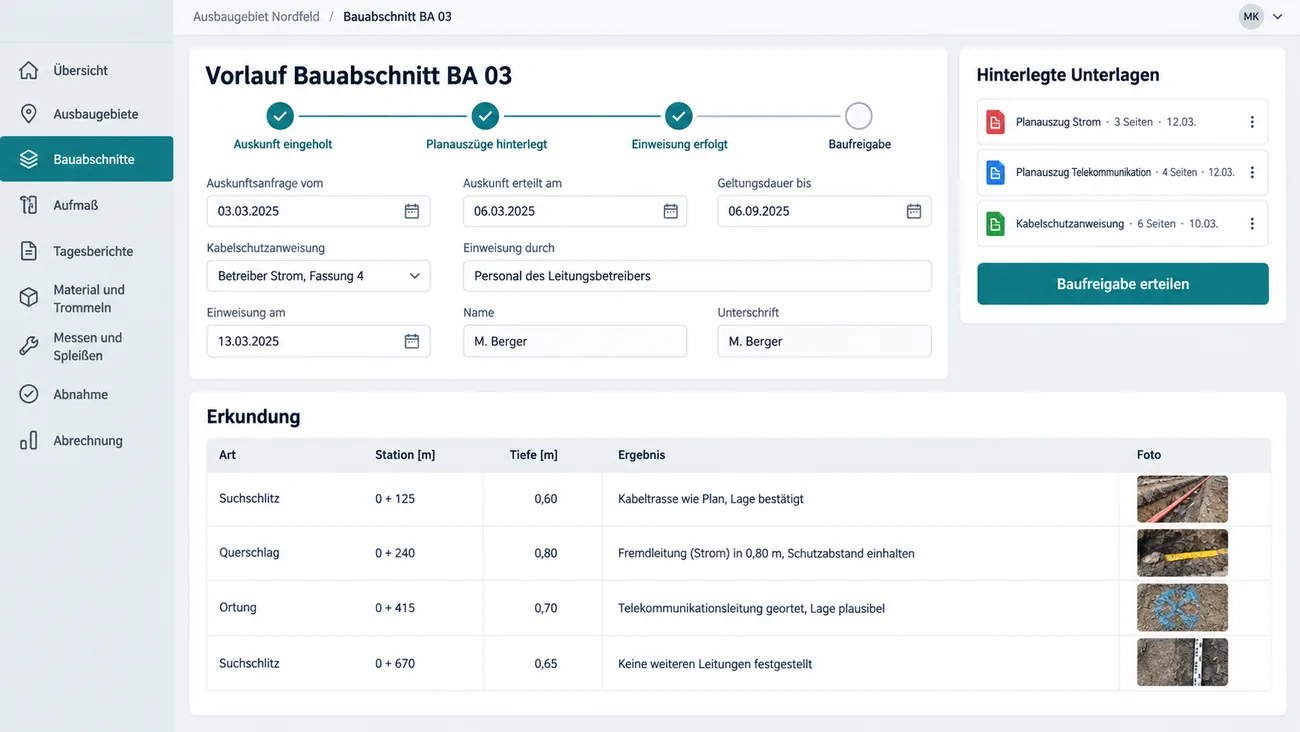Viewport: 1300px width, 732px height.
Task: Click the Messen und Spleißen wrench icon
Action: pyautogui.click(x=29, y=346)
